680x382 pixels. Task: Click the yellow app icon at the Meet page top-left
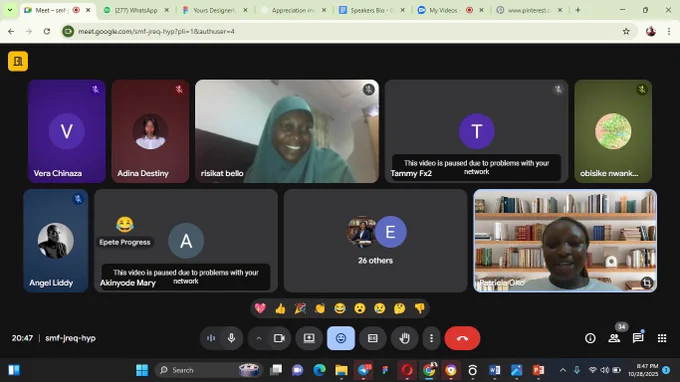(x=18, y=61)
